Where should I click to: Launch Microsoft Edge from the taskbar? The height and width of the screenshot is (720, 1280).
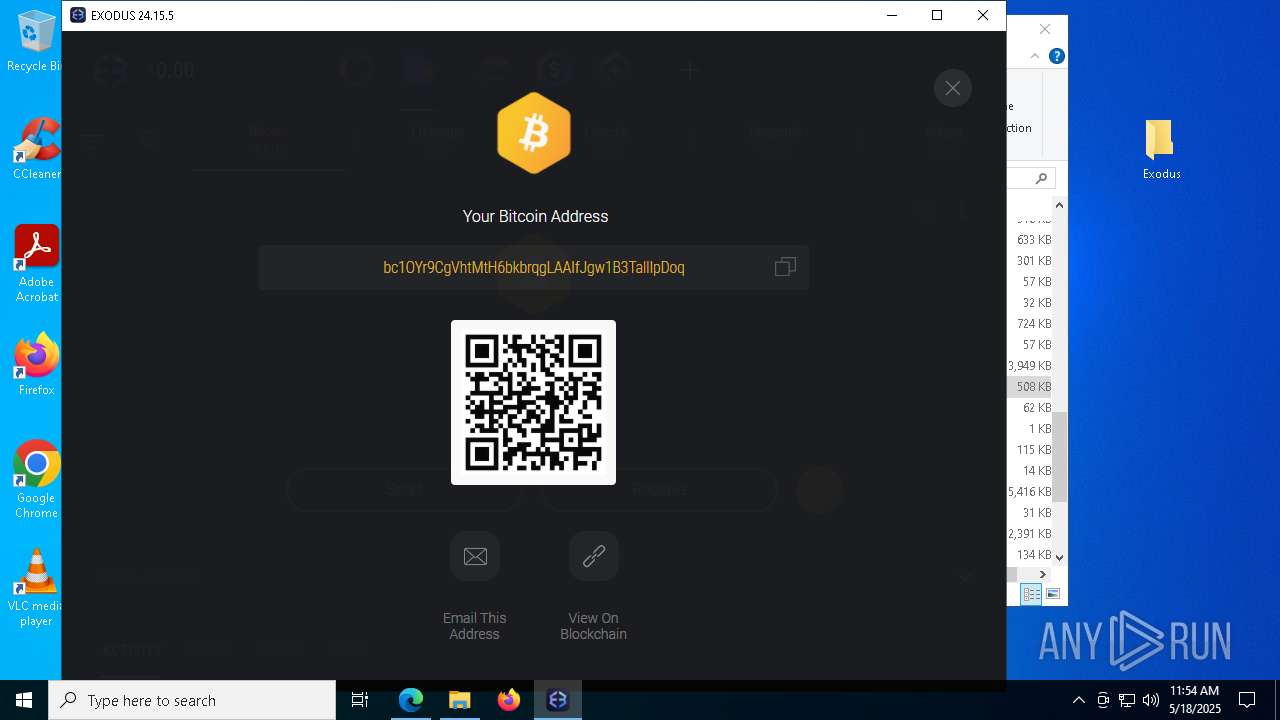[x=411, y=700]
